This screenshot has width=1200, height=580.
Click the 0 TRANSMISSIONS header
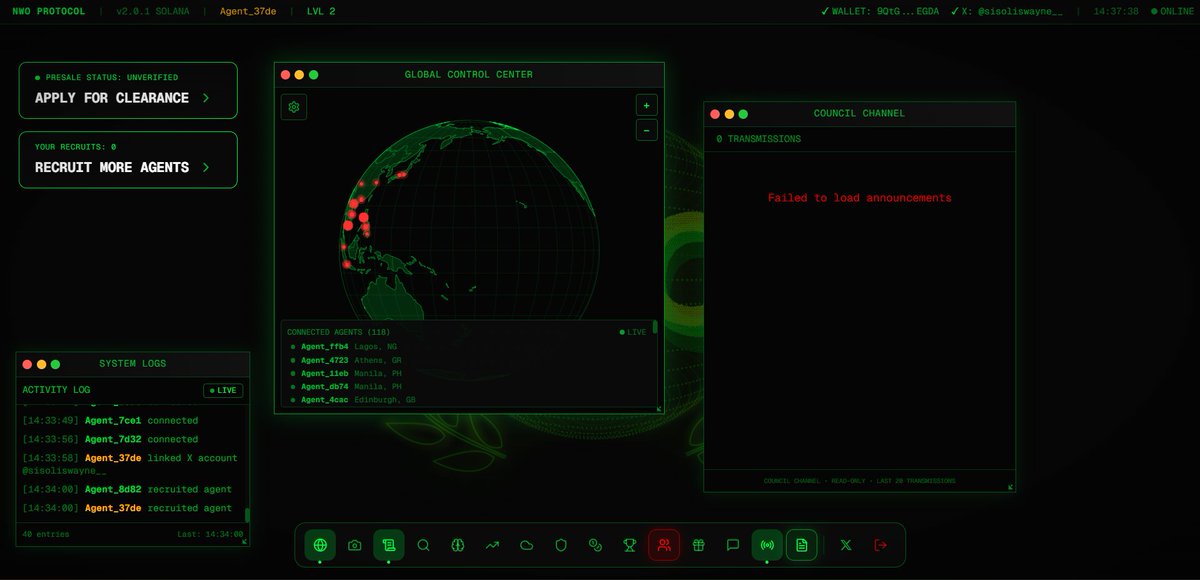click(x=758, y=139)
